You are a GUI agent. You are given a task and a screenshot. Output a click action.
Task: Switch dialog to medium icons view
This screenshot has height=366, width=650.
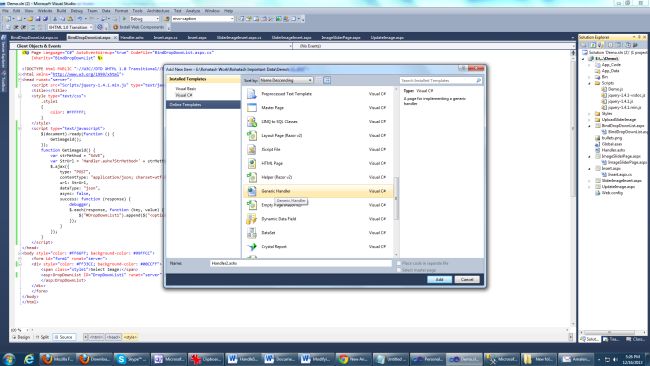click(x=327, y=80)
